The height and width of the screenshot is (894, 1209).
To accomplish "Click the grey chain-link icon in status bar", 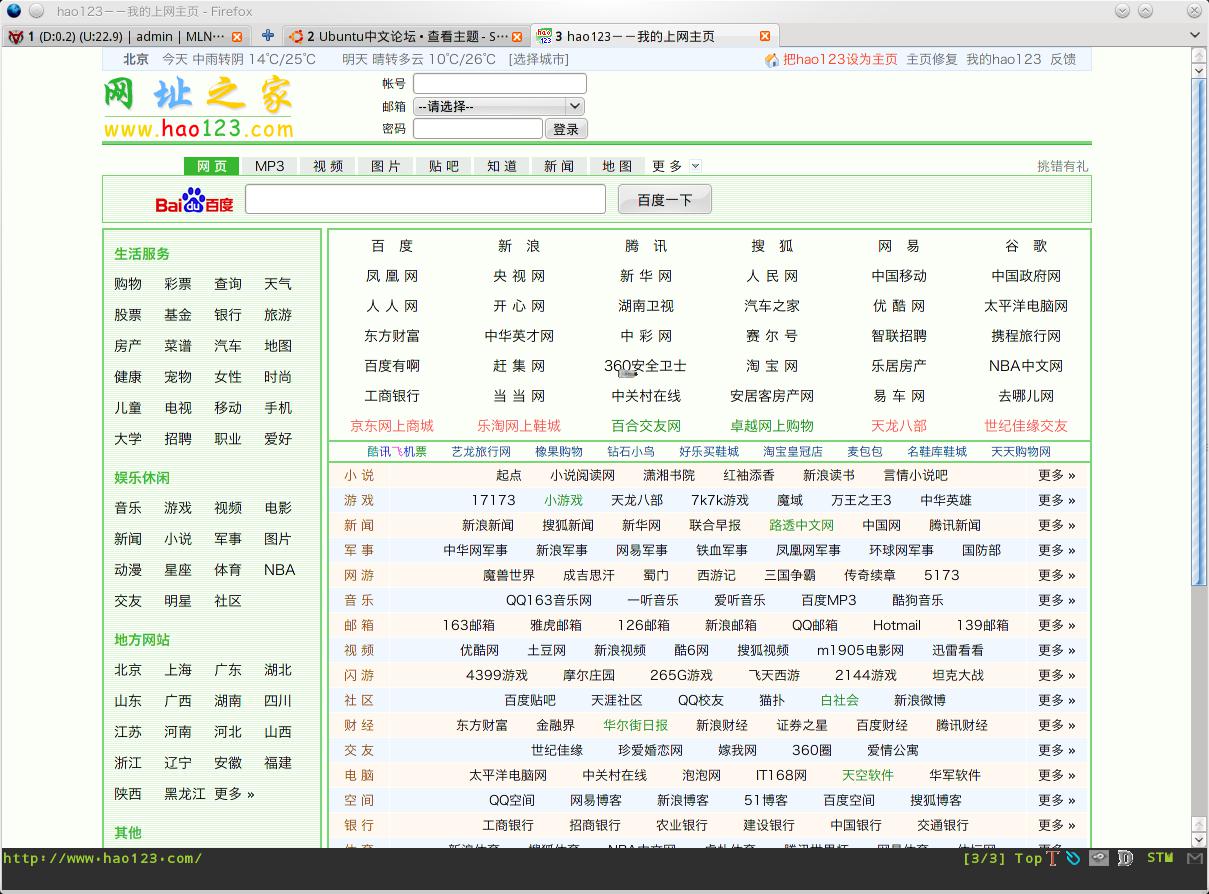I will point(1099,858).
